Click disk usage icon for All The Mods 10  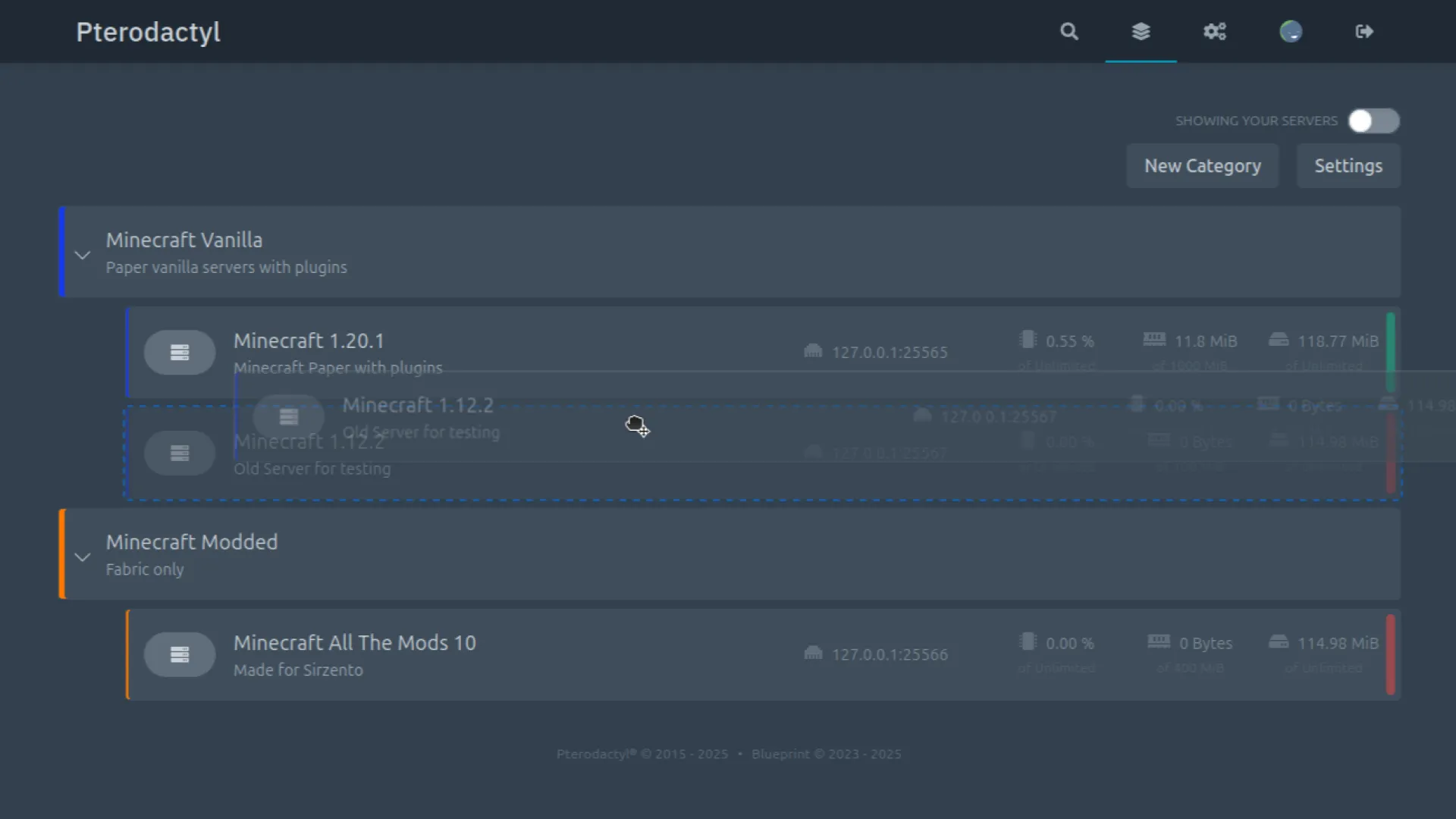tap(1279, 642)
